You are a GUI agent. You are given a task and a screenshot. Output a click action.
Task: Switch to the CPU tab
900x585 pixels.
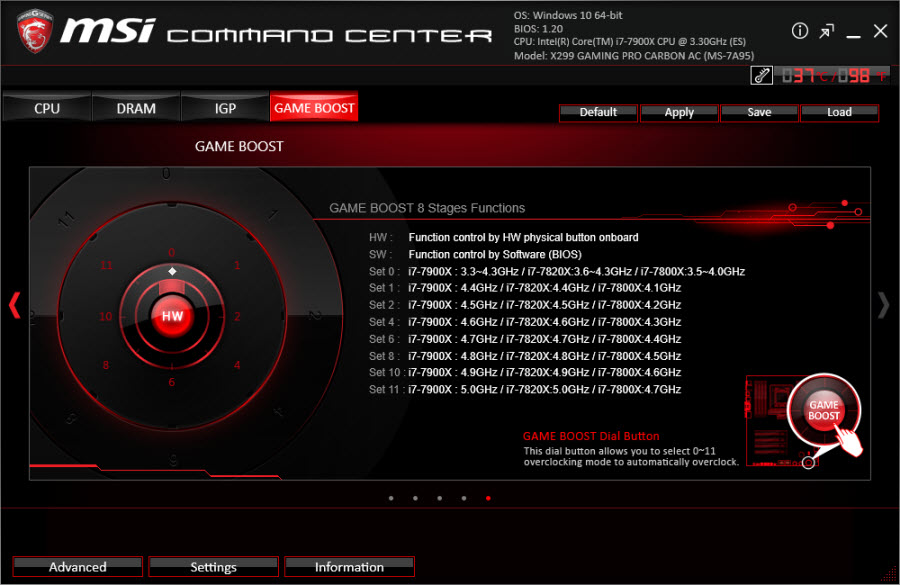point(47,108)
